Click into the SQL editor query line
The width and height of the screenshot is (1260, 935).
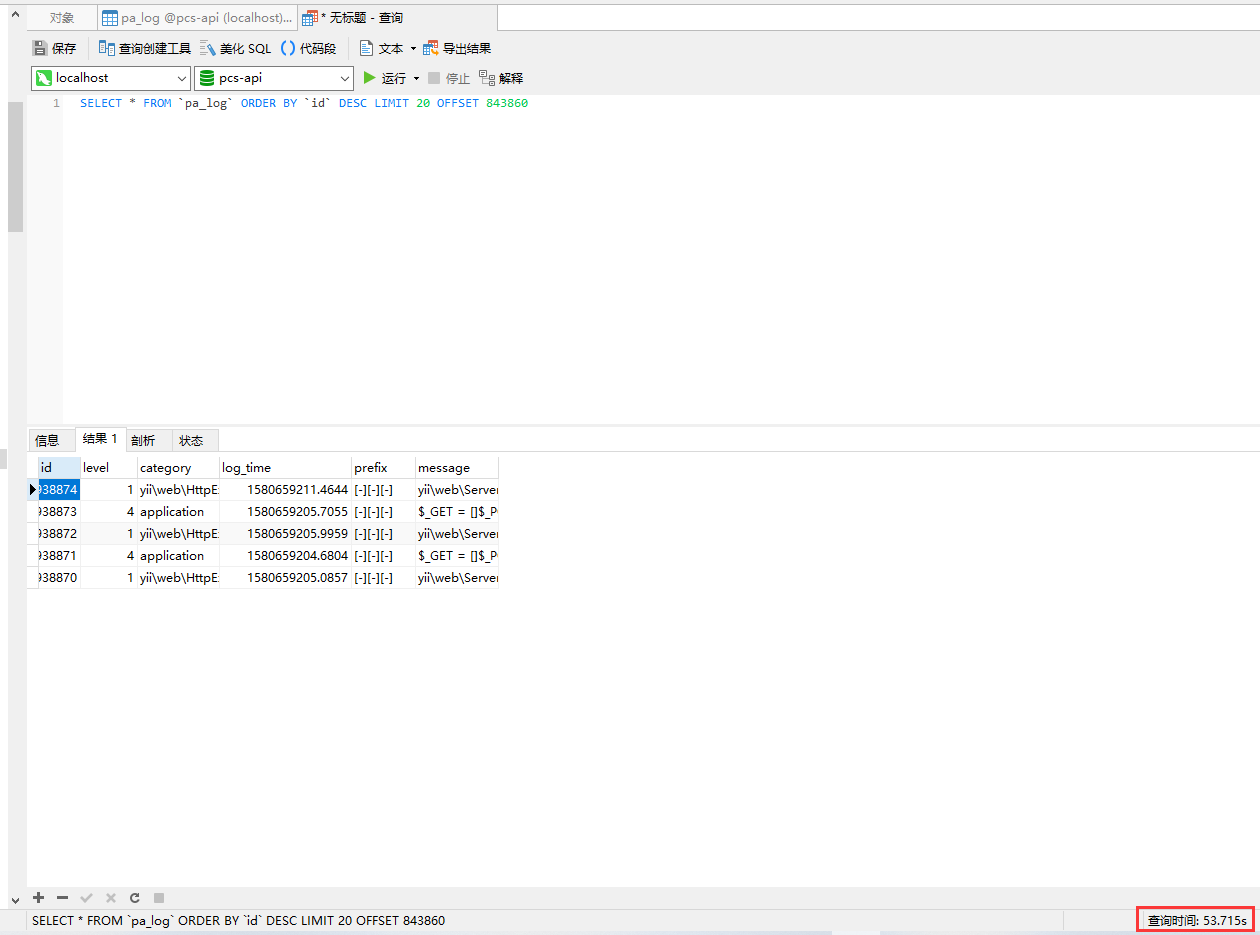pyautogui.click(x=304, y=103)
